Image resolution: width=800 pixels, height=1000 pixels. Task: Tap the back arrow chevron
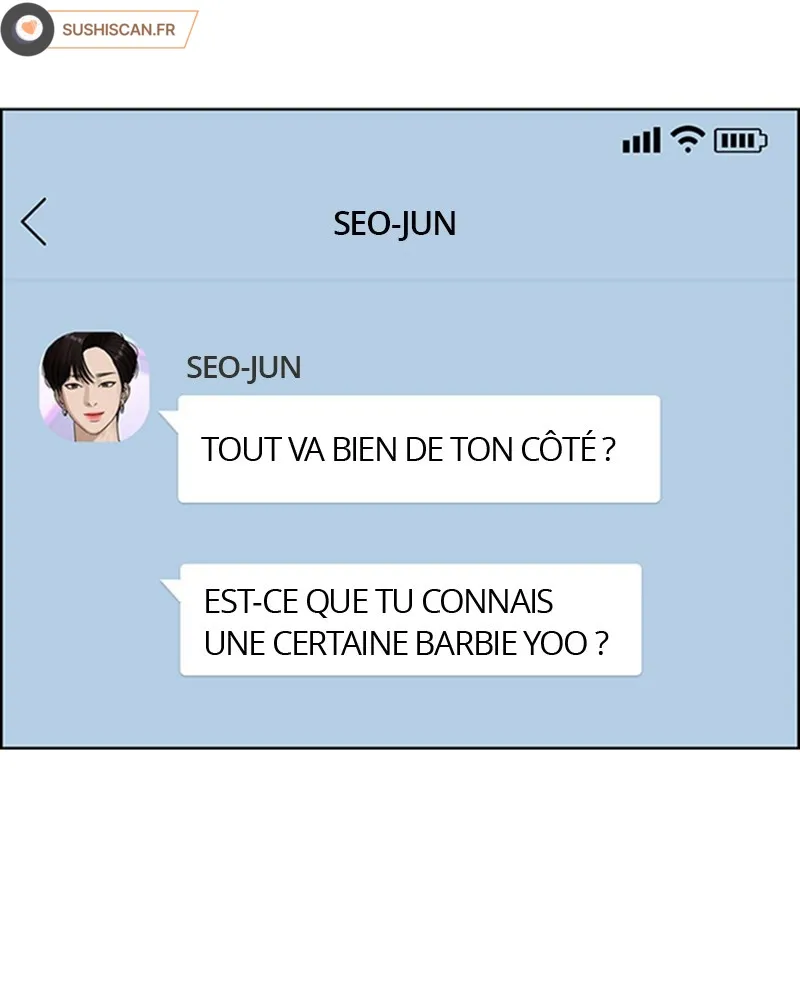34,221
